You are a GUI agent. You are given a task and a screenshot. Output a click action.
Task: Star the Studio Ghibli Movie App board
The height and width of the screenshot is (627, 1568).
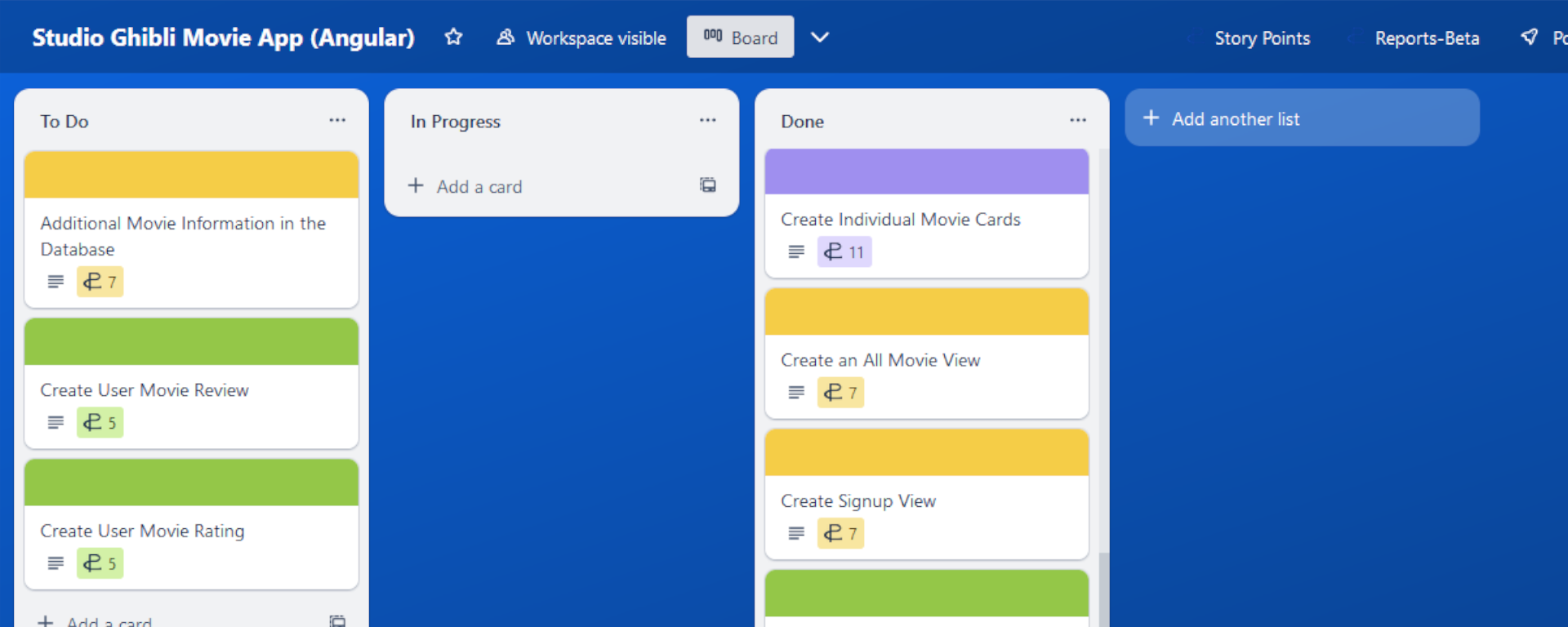453,37
